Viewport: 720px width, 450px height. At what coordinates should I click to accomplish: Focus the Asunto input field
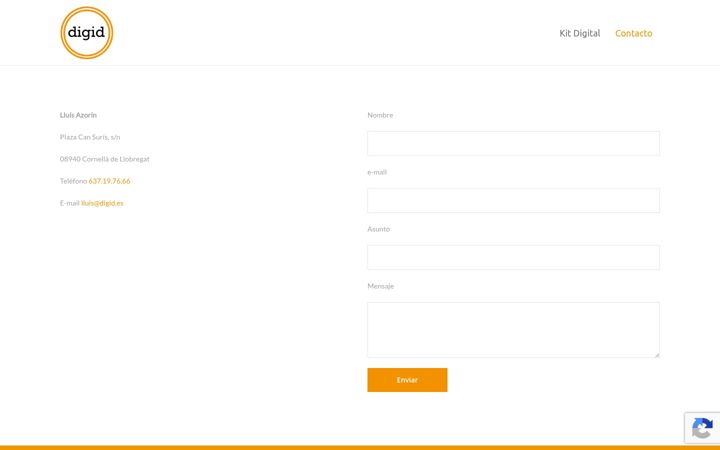[513, 257]
